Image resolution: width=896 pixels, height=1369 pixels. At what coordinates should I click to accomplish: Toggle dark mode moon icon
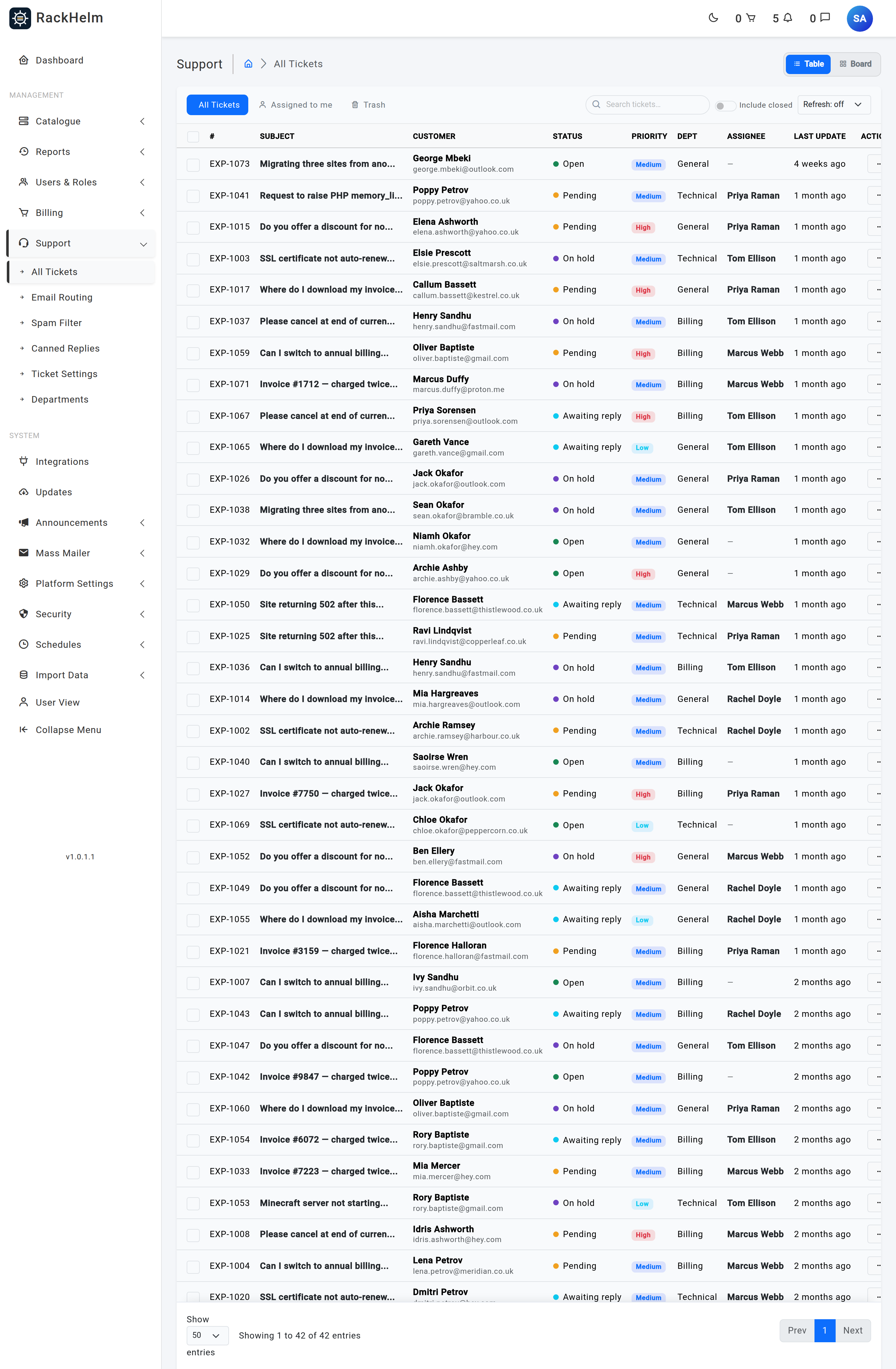click(x=713, y=18)
